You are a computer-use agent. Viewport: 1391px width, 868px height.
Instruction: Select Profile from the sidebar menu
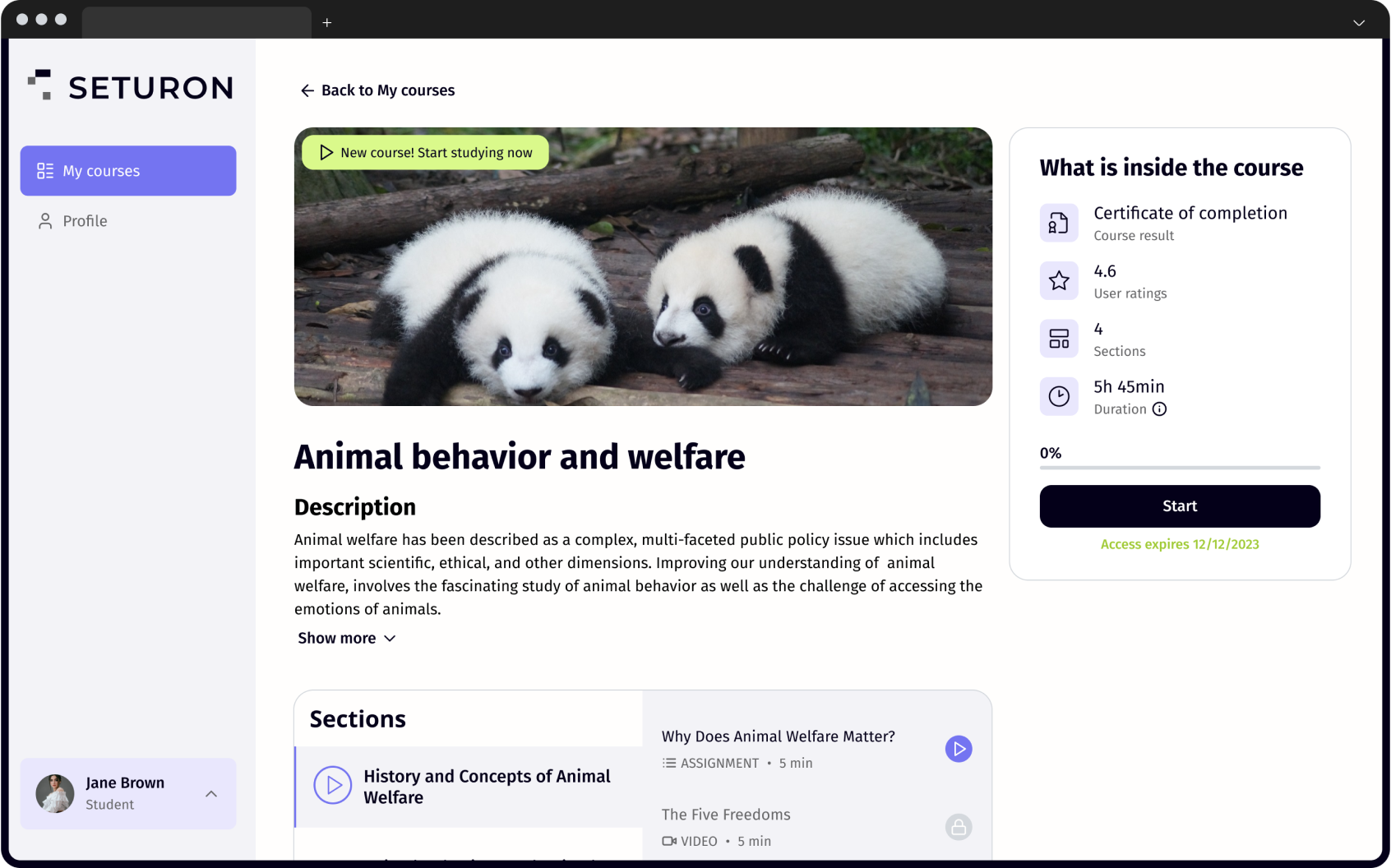point(85,220)
